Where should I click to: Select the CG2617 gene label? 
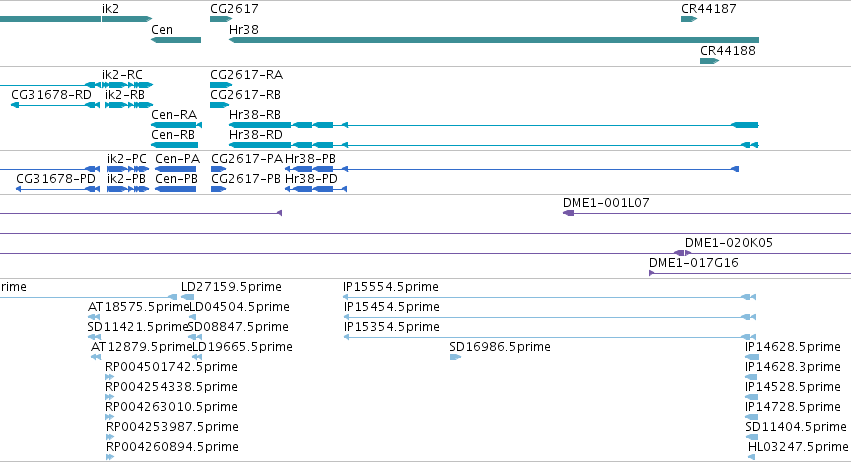pyautogui.click(x=234, y=9)
